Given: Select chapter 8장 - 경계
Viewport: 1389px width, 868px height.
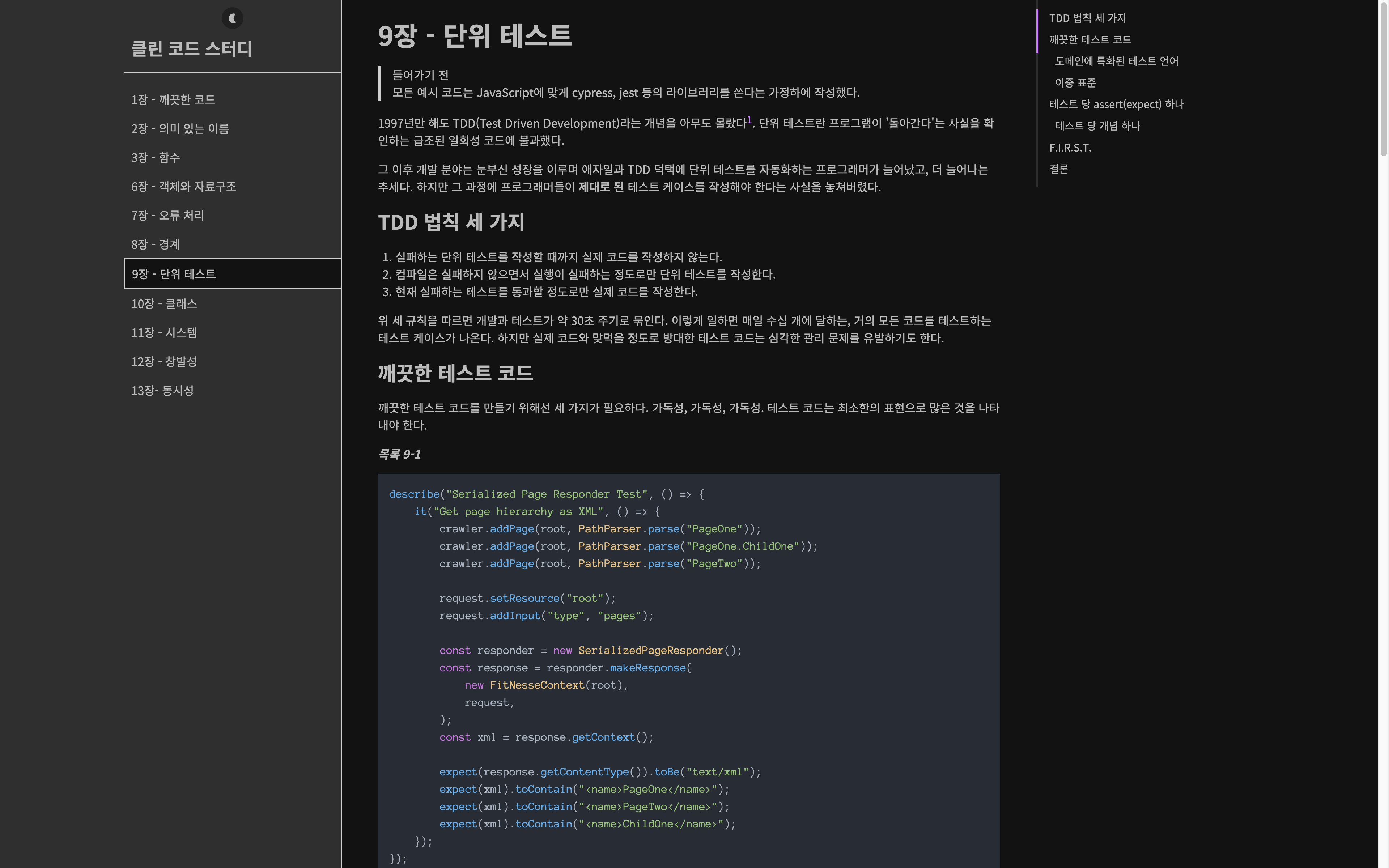Looking at the screenshot, I should [x=155, y=244].
